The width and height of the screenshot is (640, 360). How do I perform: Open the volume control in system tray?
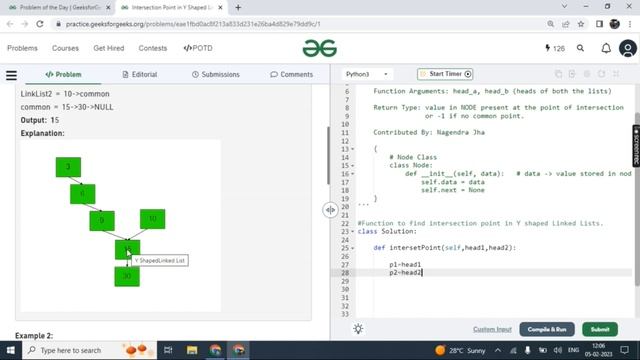(557, 350)
